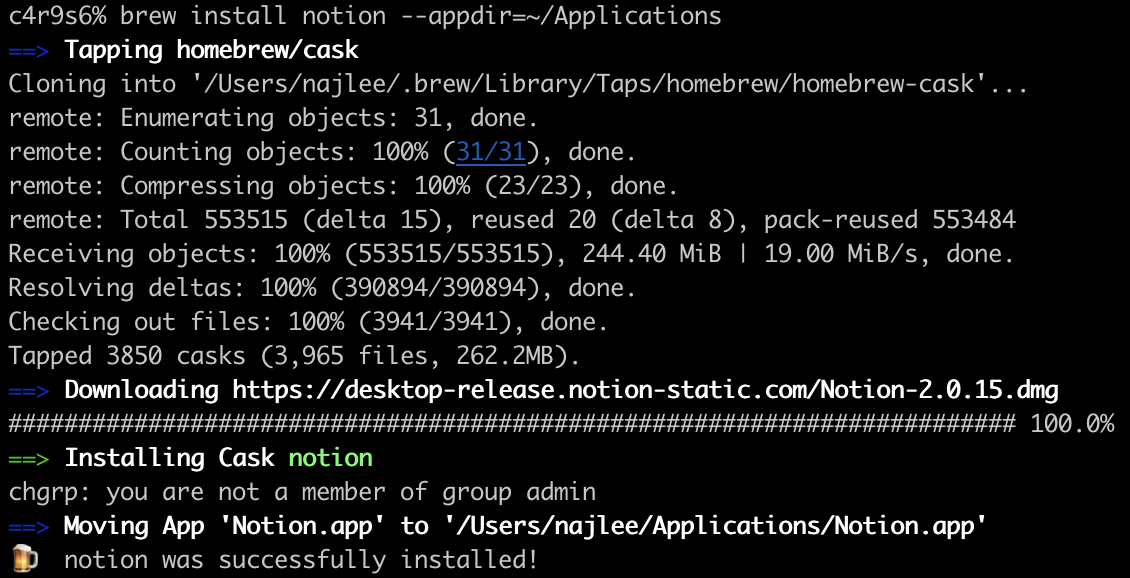Viewport: 1130px width, 578px height.
Task: Click 'chgrp: you are not a member' line
Action: 302,492
